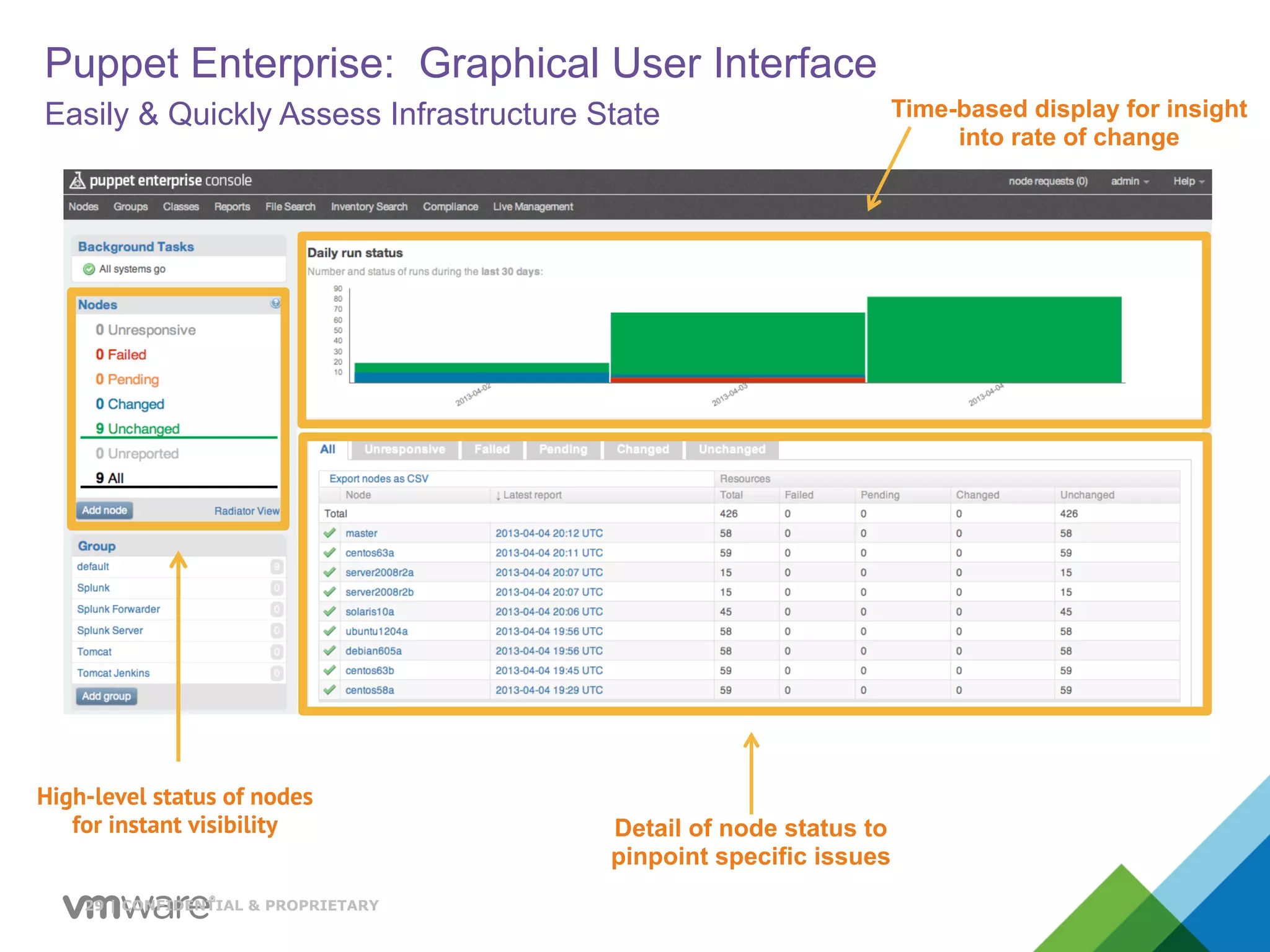
Task: Click the green 2013-04-04 bar in chart
Action: pos(994,340)
